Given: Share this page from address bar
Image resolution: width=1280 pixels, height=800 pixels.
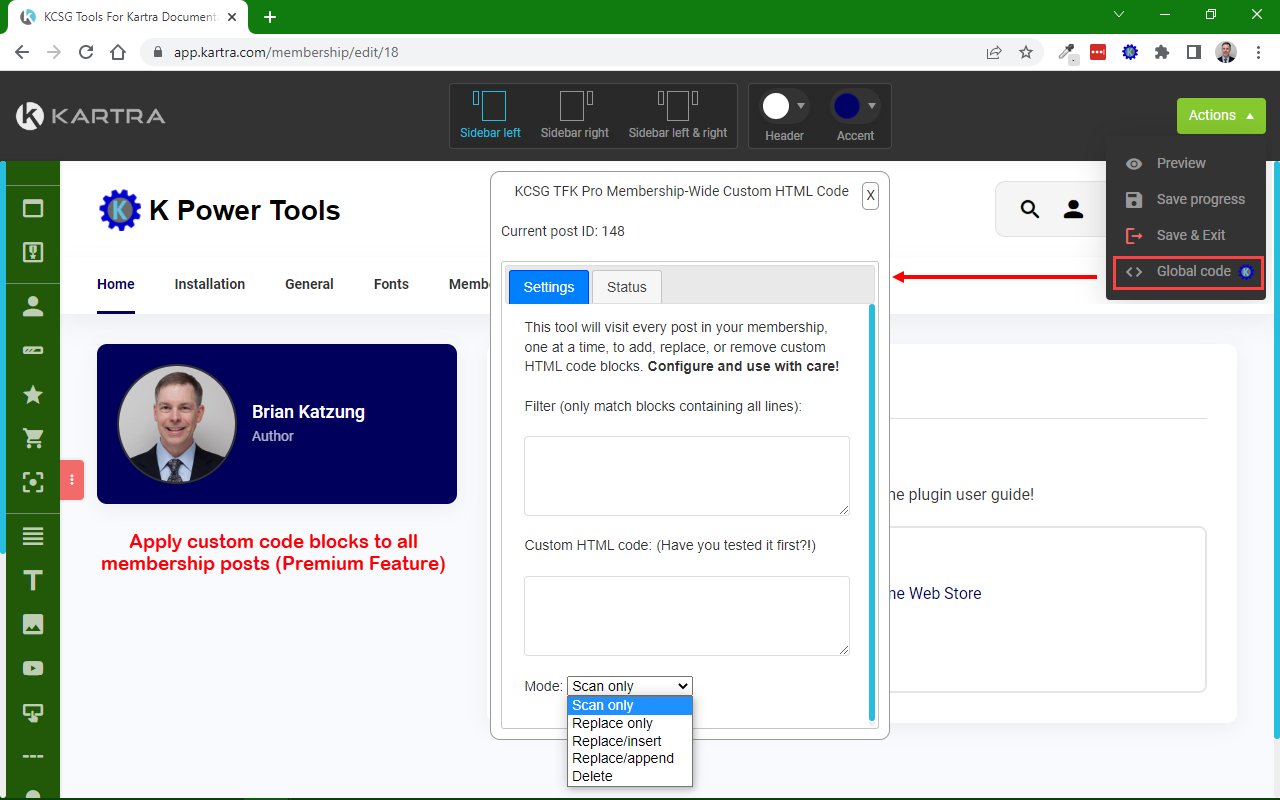Looking at the screenshot, I should point(994,52).
